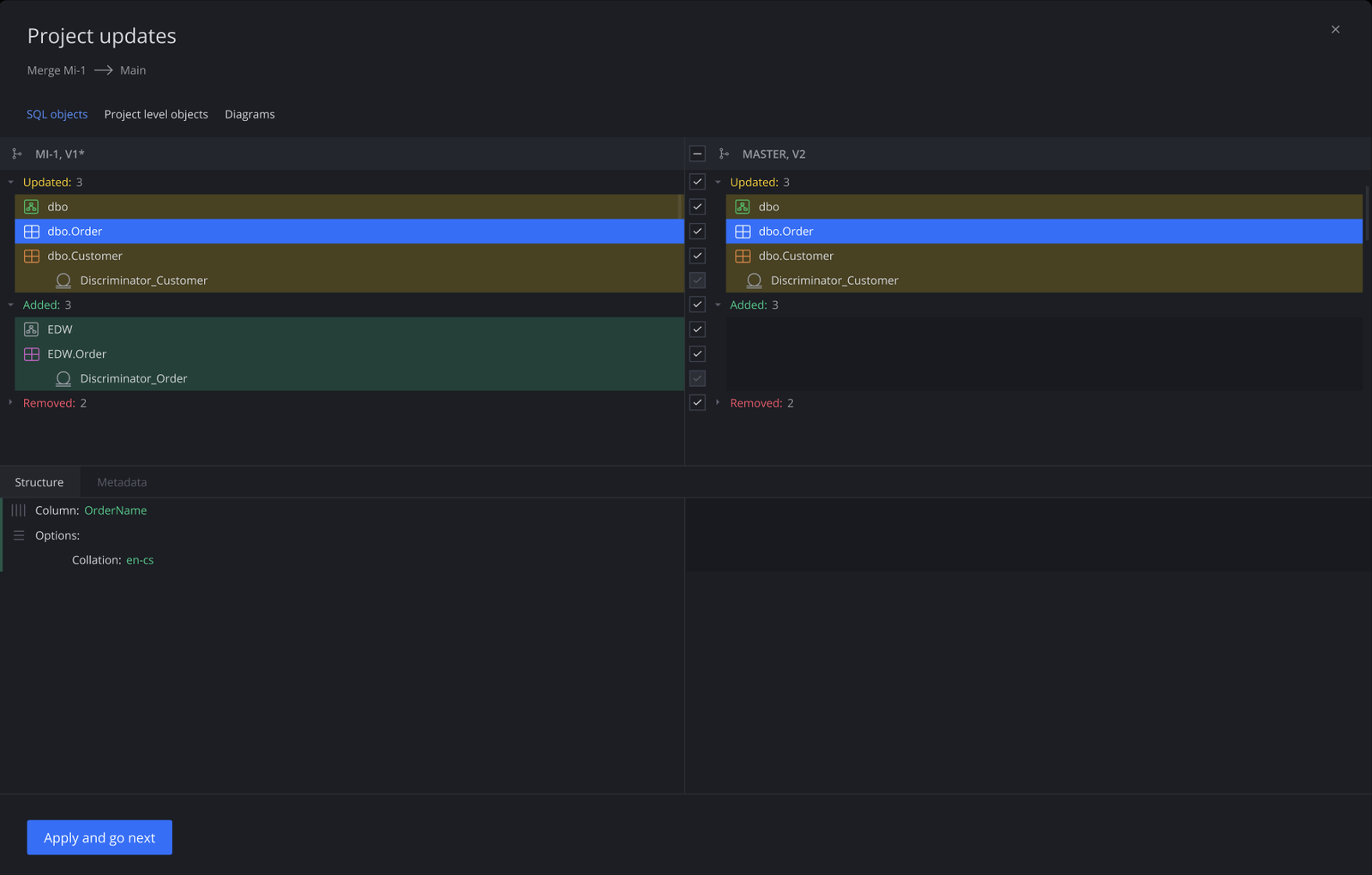Toggle the Updated group checkbox
Image resolution: width=1372 pixels, height=875 pixels.
tap(697, 182)
